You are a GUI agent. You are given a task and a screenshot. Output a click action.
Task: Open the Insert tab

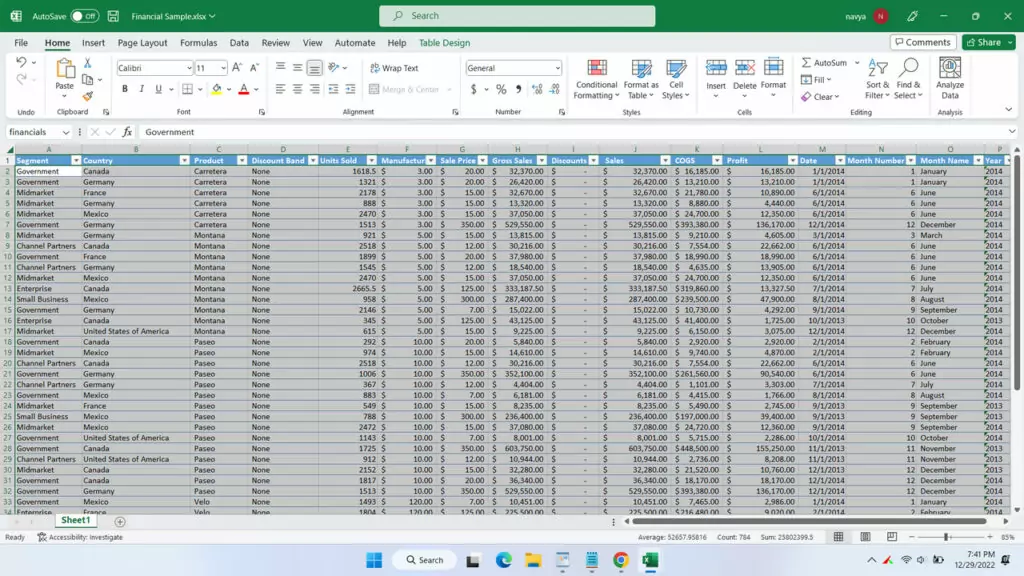93,42
